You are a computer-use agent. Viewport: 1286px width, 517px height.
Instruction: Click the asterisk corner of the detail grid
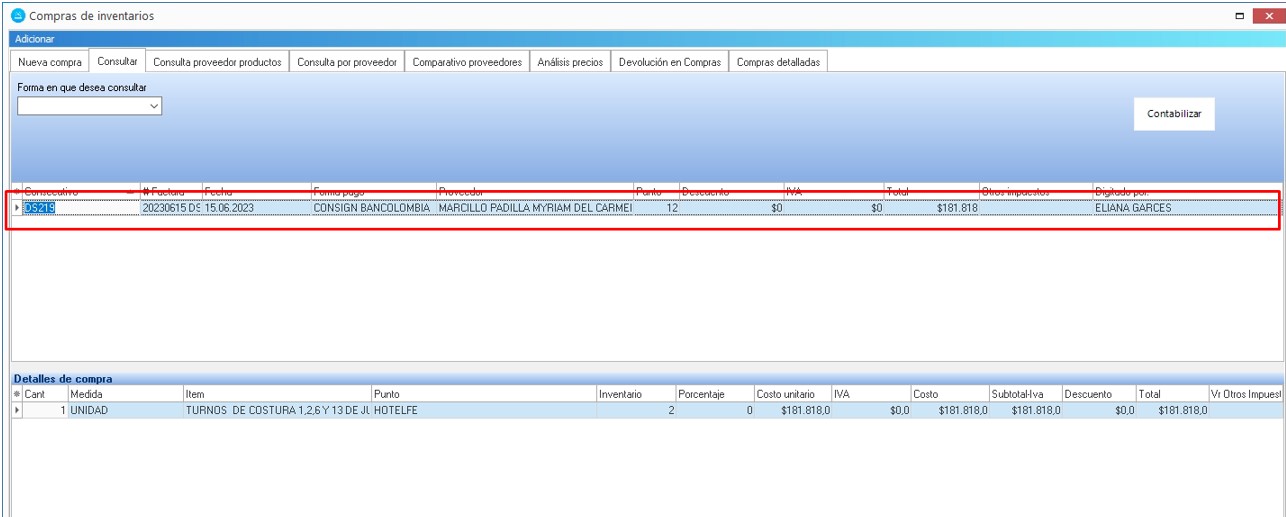pyautogui.click(x=16, y=395)
